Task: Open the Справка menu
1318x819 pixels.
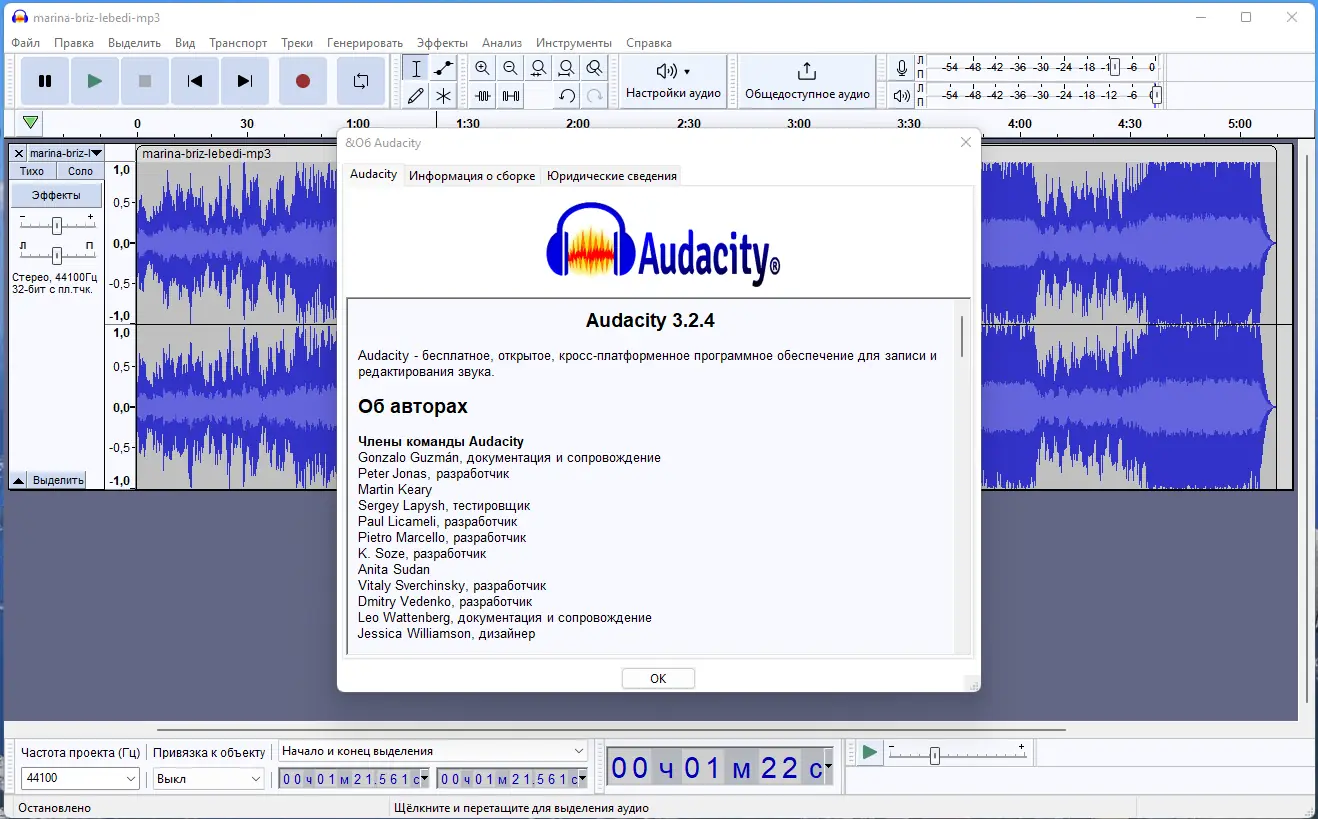Action: pyautogui.click(x=649, y=43)
